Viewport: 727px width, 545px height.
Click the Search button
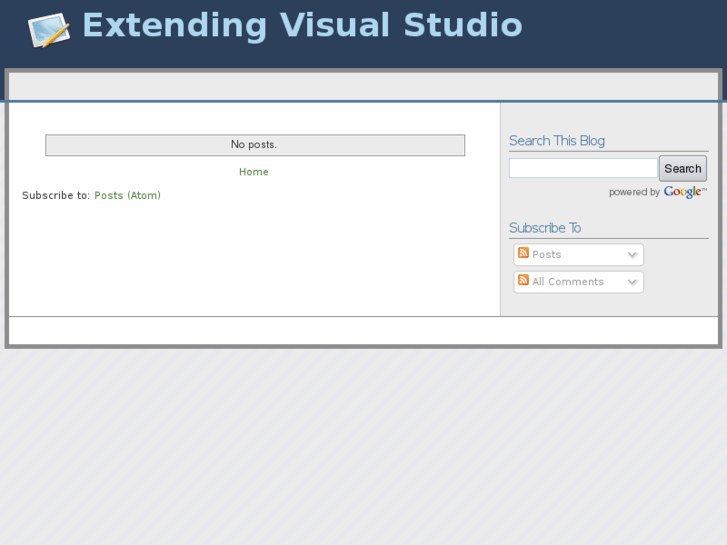pos(683,168)
